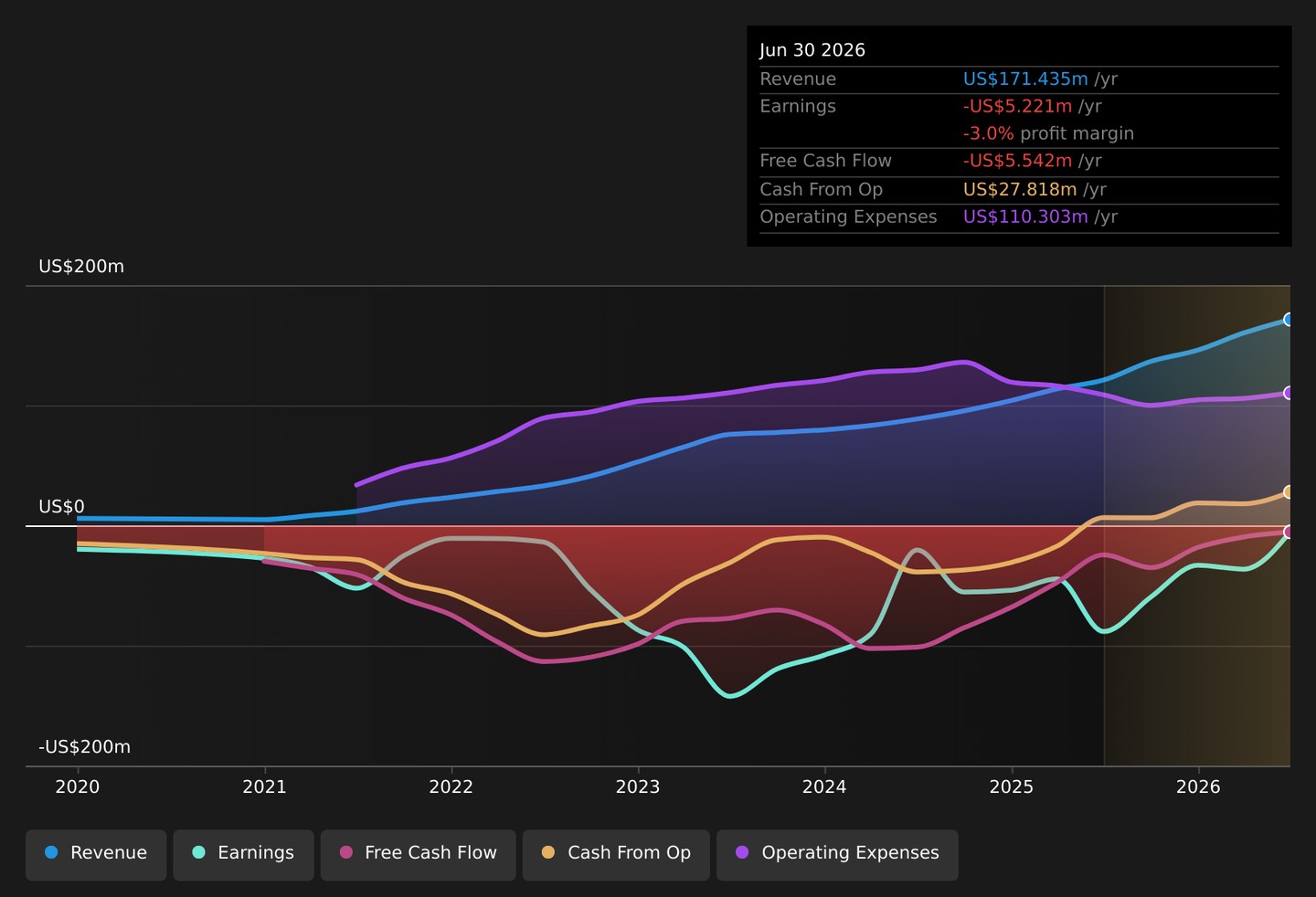Click the US$0 y-axis label
The width and height of the screenshot is (1316, 897).
tap(61, 507)
